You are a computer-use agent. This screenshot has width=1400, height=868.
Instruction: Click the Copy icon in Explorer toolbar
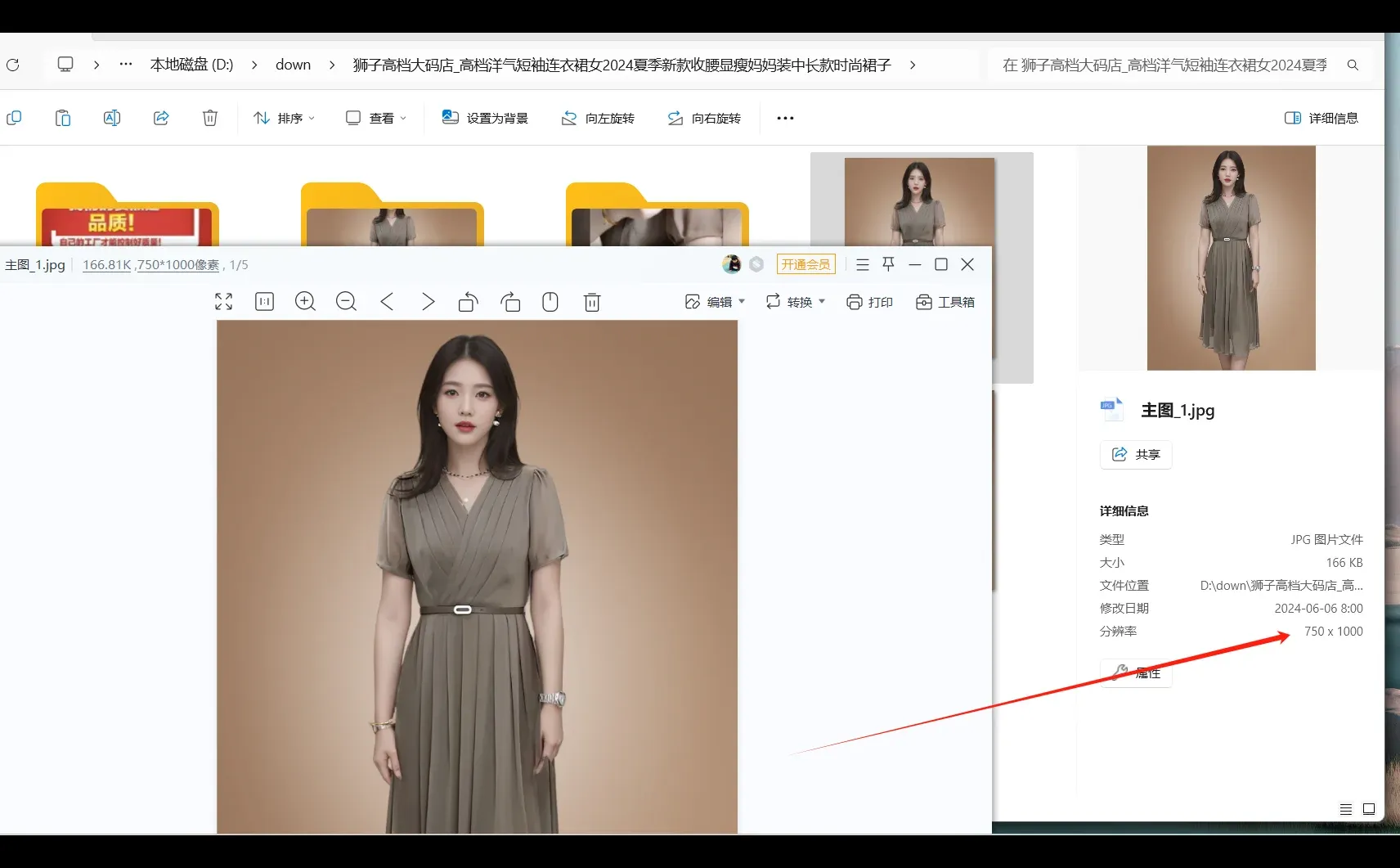14,118
